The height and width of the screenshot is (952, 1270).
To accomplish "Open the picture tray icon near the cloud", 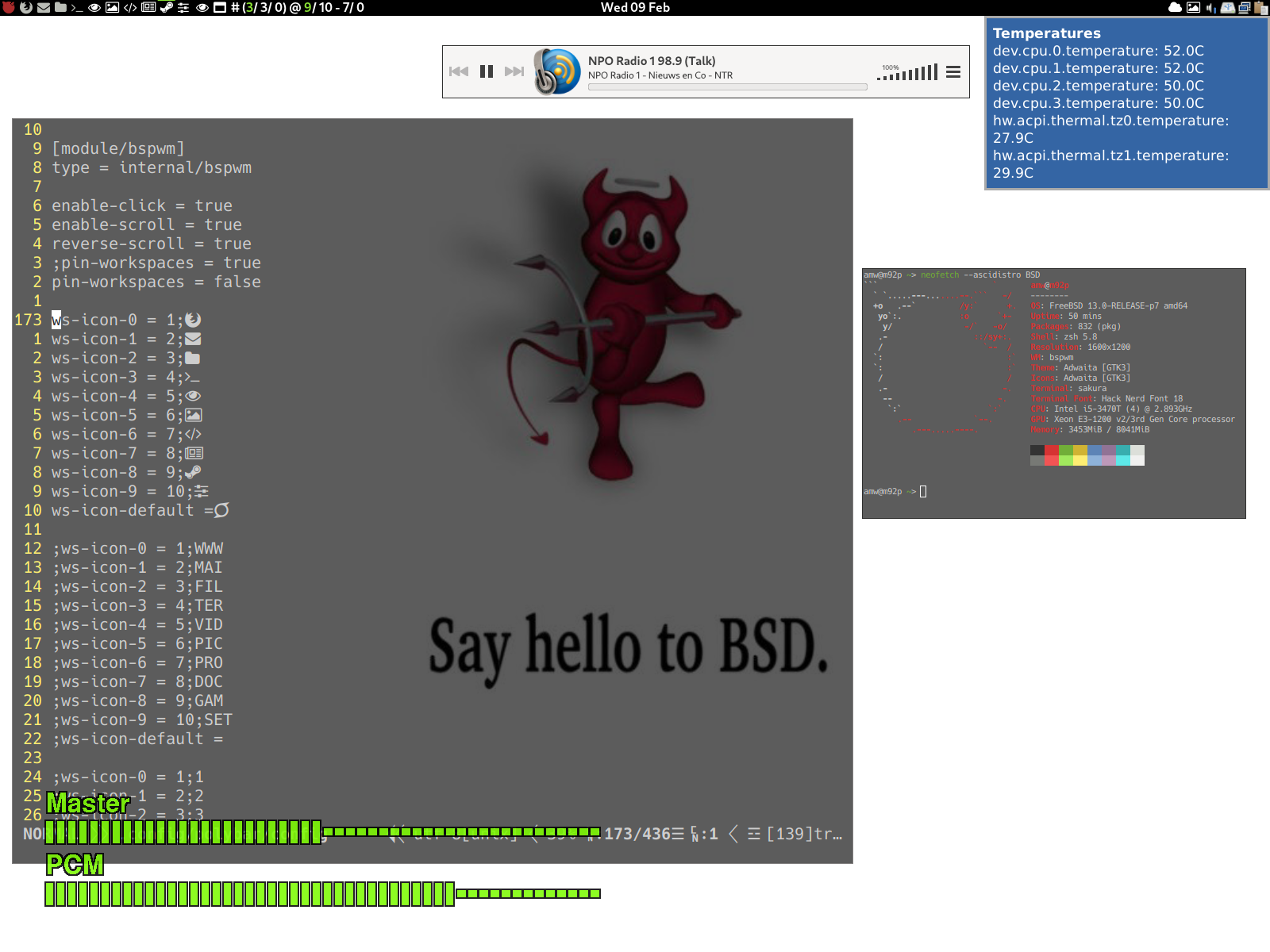I will (x=1193, y=7).
